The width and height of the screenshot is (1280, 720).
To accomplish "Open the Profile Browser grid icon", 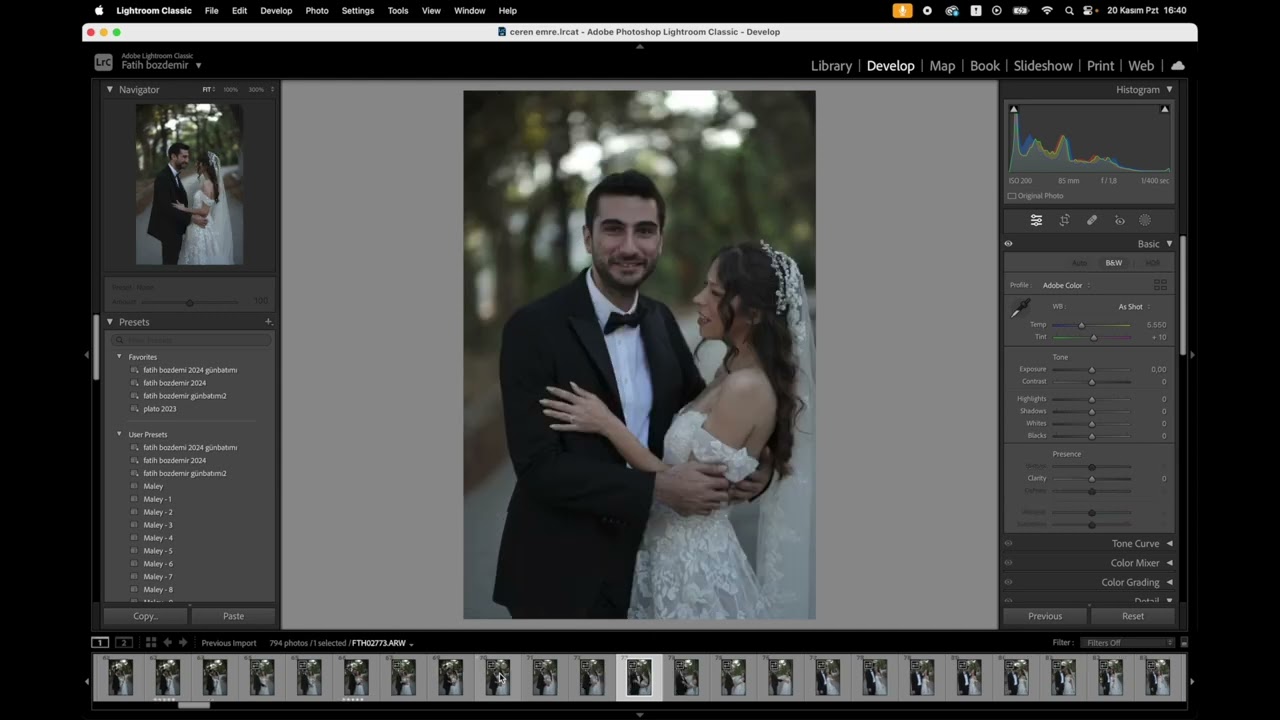I will [x=1160, y=285].
